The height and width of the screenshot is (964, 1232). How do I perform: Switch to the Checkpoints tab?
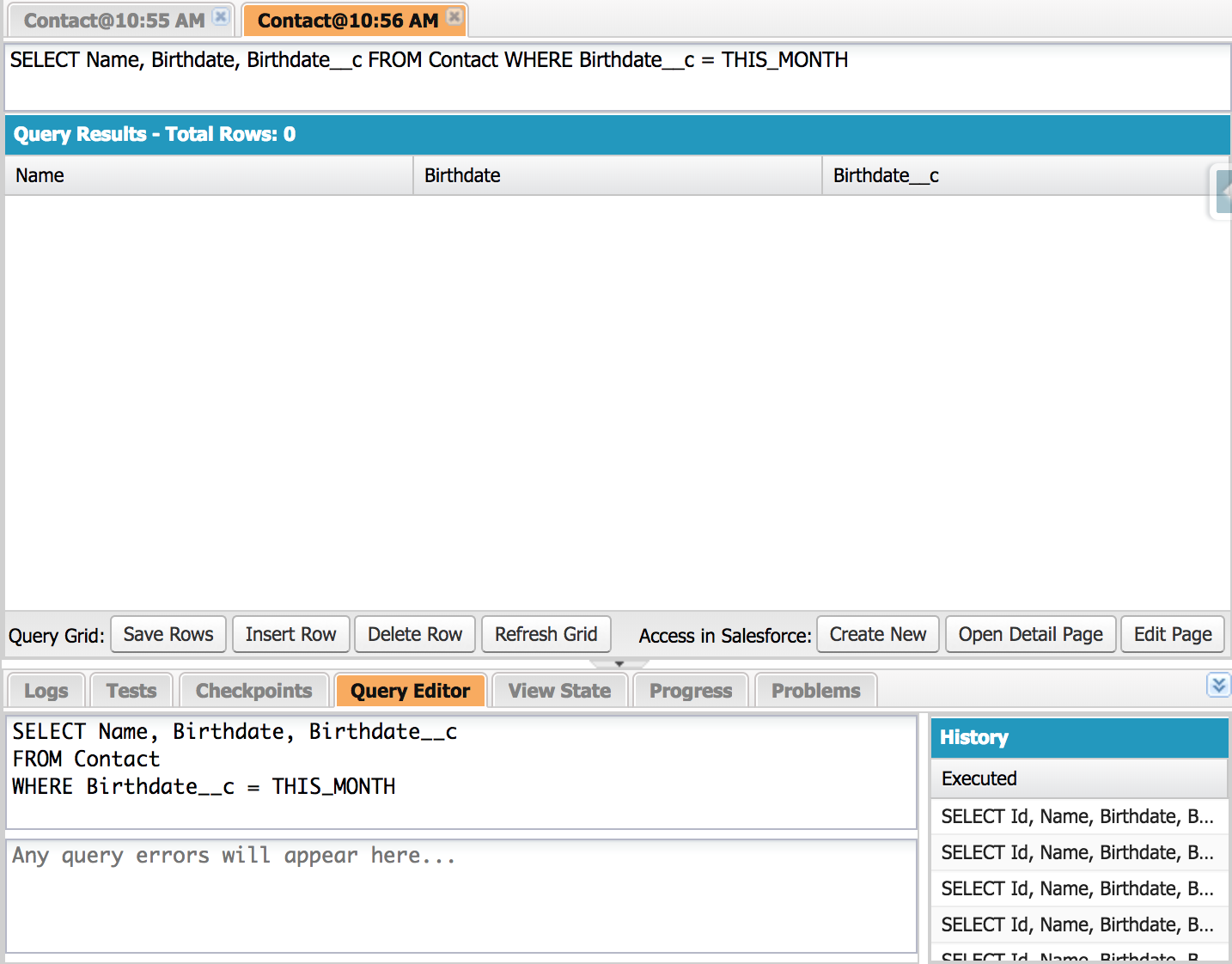click(x=254, y=691)
